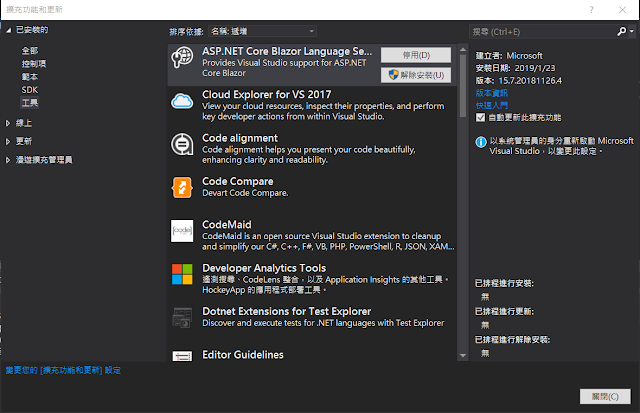Expand the 線上 tree node
640x413 pixels.
[x=8, y=123]
